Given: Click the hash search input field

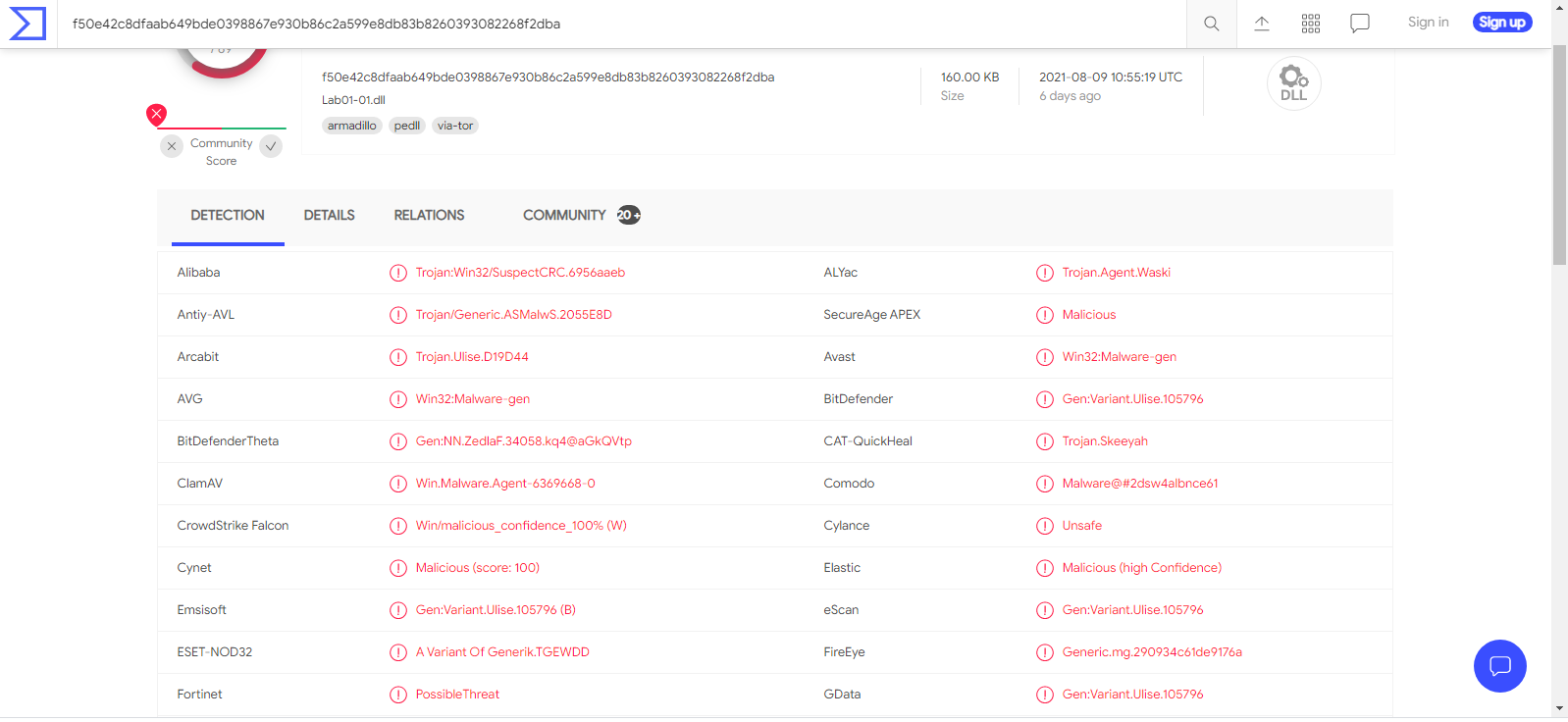Looking at the screenshot, I should (622, 24).
